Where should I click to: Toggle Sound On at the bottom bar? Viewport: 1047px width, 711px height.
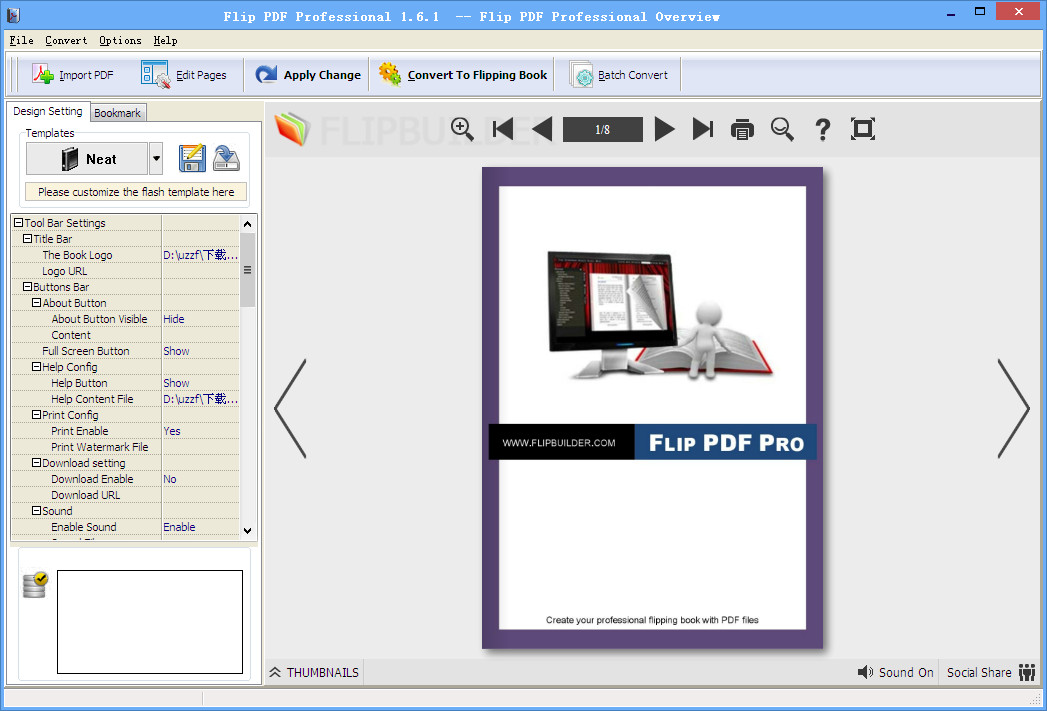click(895, 672)
